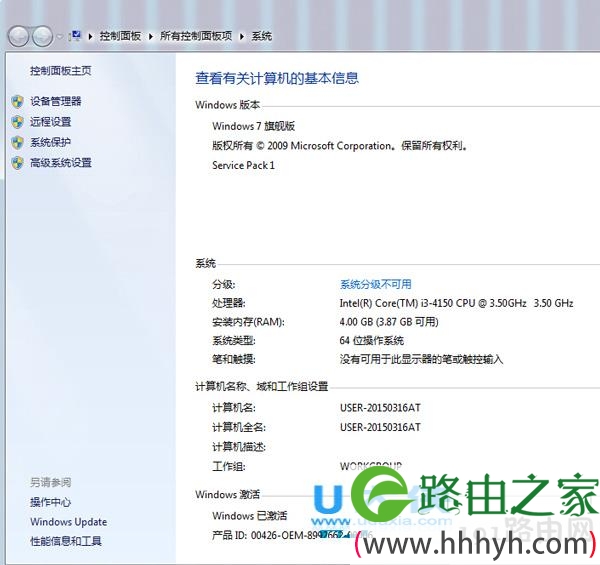Open 控制面板主页 link
This screenshot has width=600, height=565.
click(x=61, y=71)
